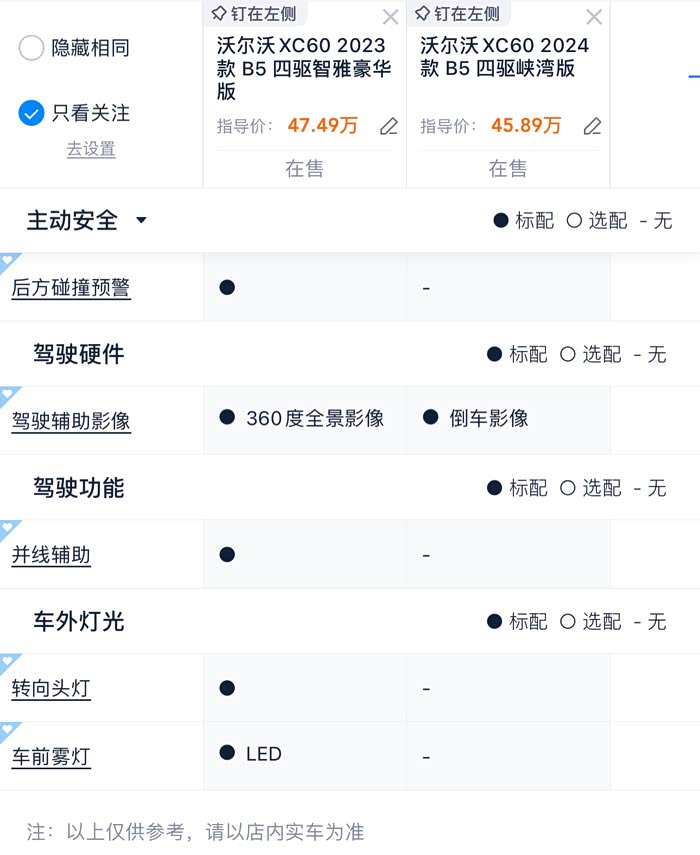Uncheck the 只看关注 checkbox
This screenshot has width=700, height=855.
(x=31, y=113)
